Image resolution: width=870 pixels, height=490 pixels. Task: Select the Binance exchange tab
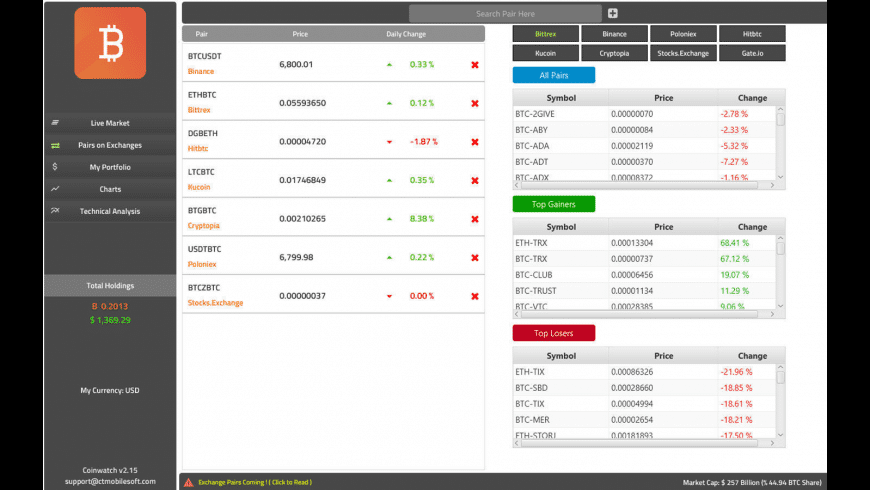point(614,34)
